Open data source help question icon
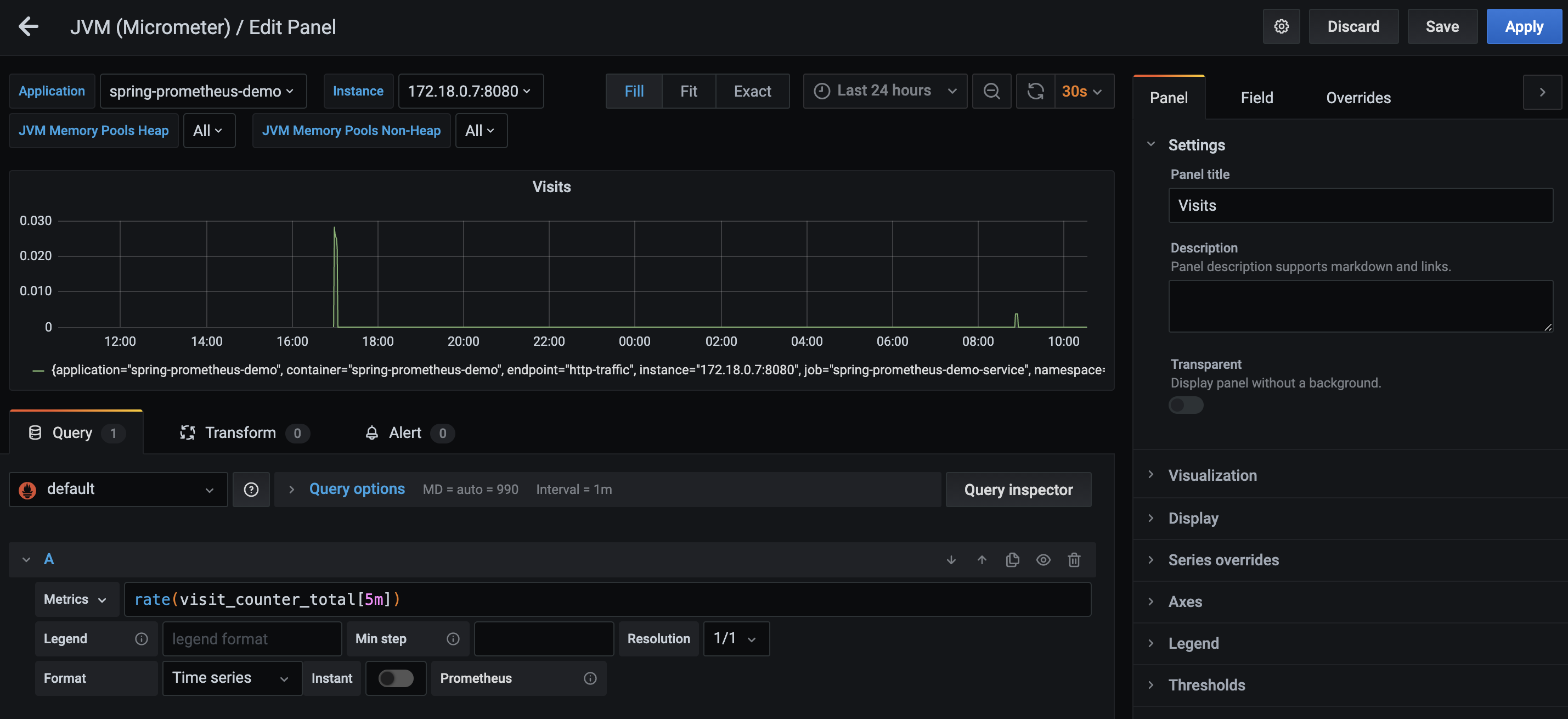The width and height of the screenshot is (1568, 719). click(251, 490)
